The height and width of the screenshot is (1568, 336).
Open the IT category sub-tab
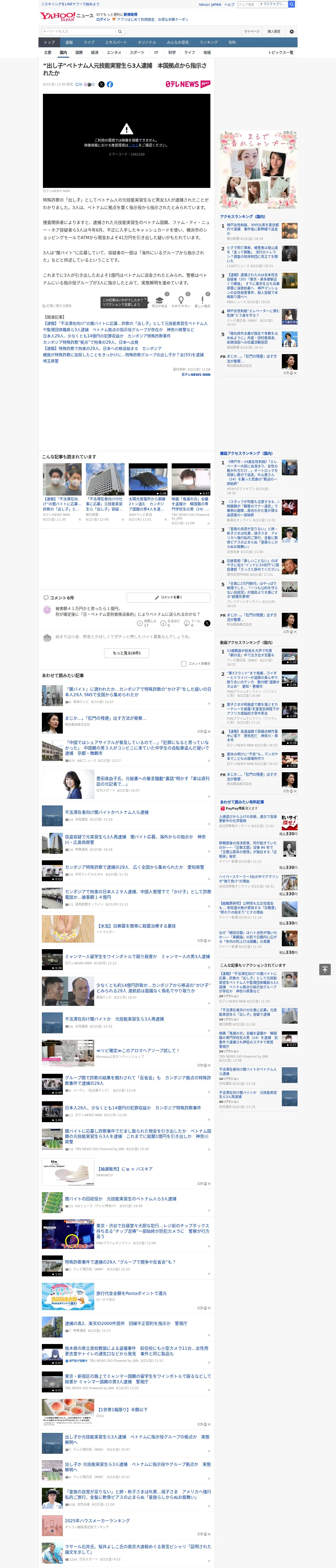point(156,52)
